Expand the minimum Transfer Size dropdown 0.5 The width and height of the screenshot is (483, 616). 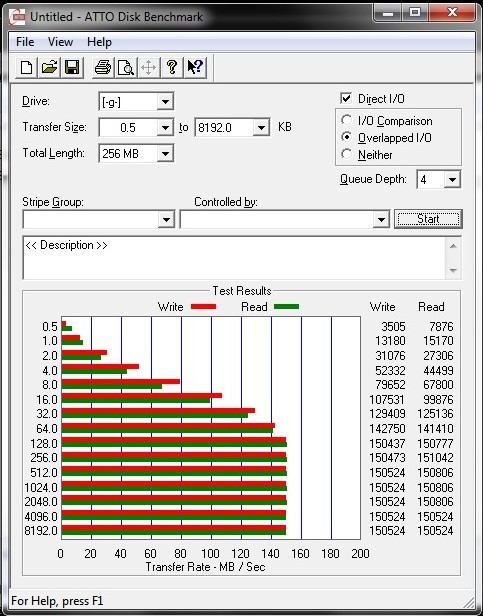tap(165, 128)
